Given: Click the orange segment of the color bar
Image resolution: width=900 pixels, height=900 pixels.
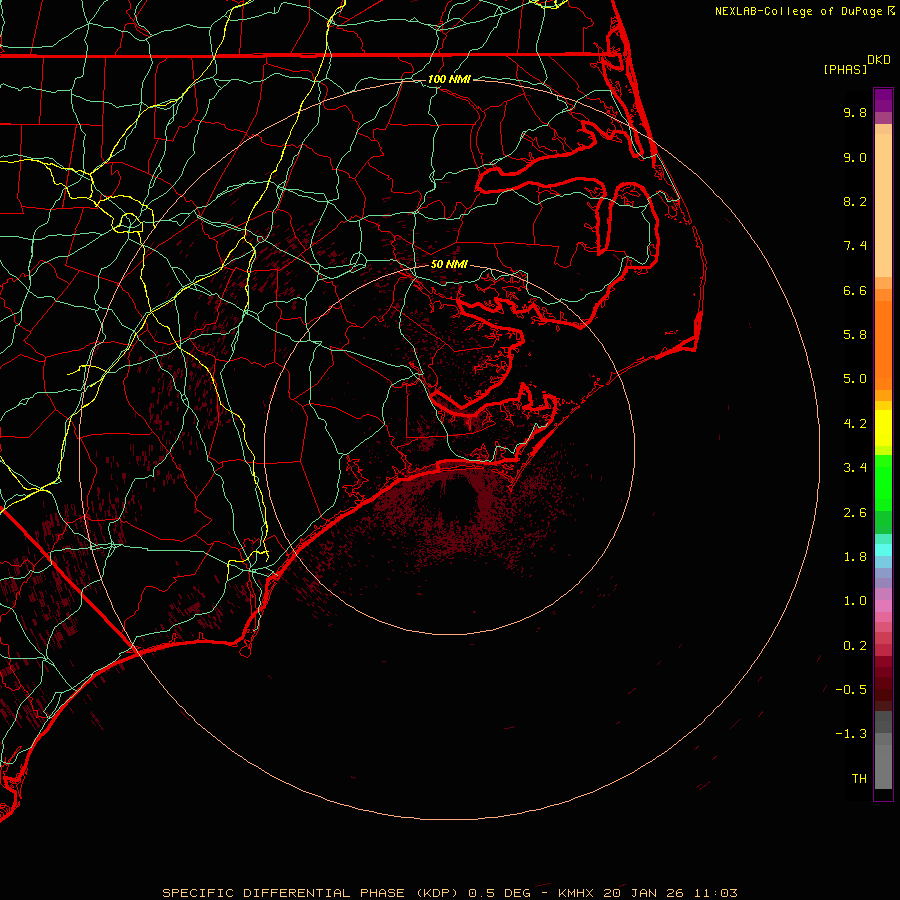Looking at the screenshot, I should [883, 346].
